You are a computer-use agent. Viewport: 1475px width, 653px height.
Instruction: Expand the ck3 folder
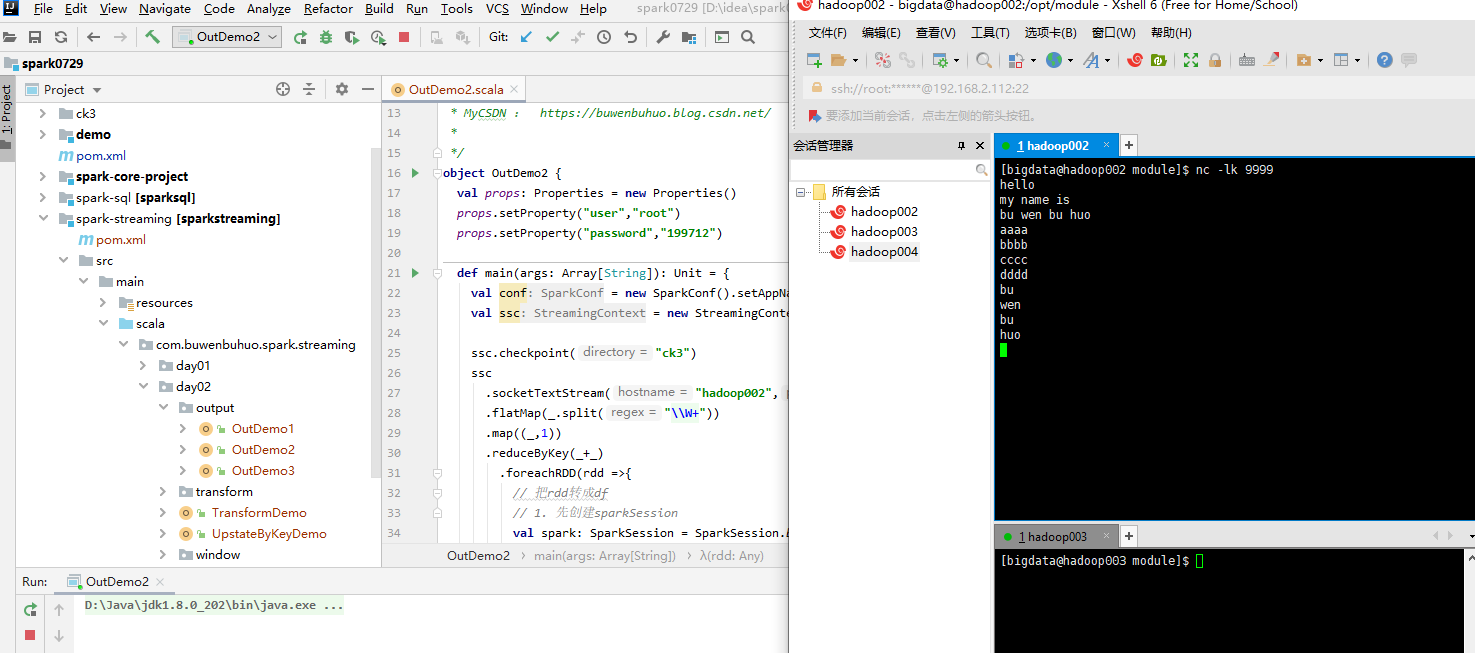(x=43, y=114)
